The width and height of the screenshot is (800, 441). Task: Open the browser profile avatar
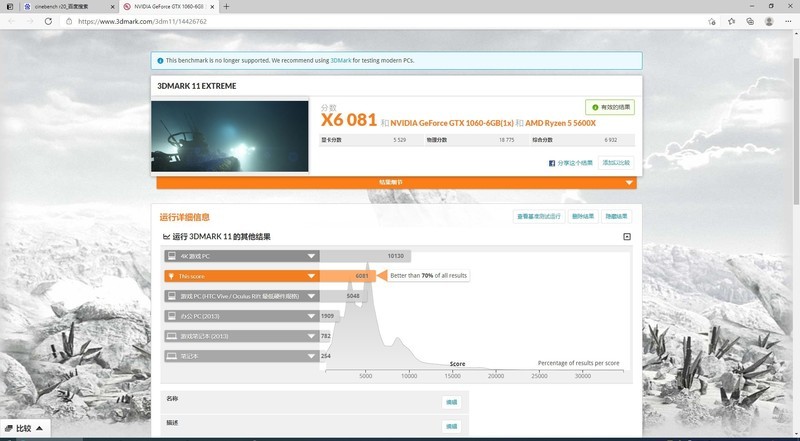pos(769,21)
